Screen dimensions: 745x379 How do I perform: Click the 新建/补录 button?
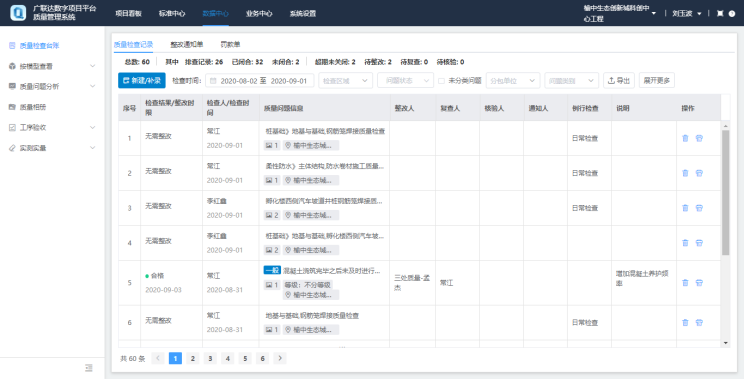pos(142,81)
